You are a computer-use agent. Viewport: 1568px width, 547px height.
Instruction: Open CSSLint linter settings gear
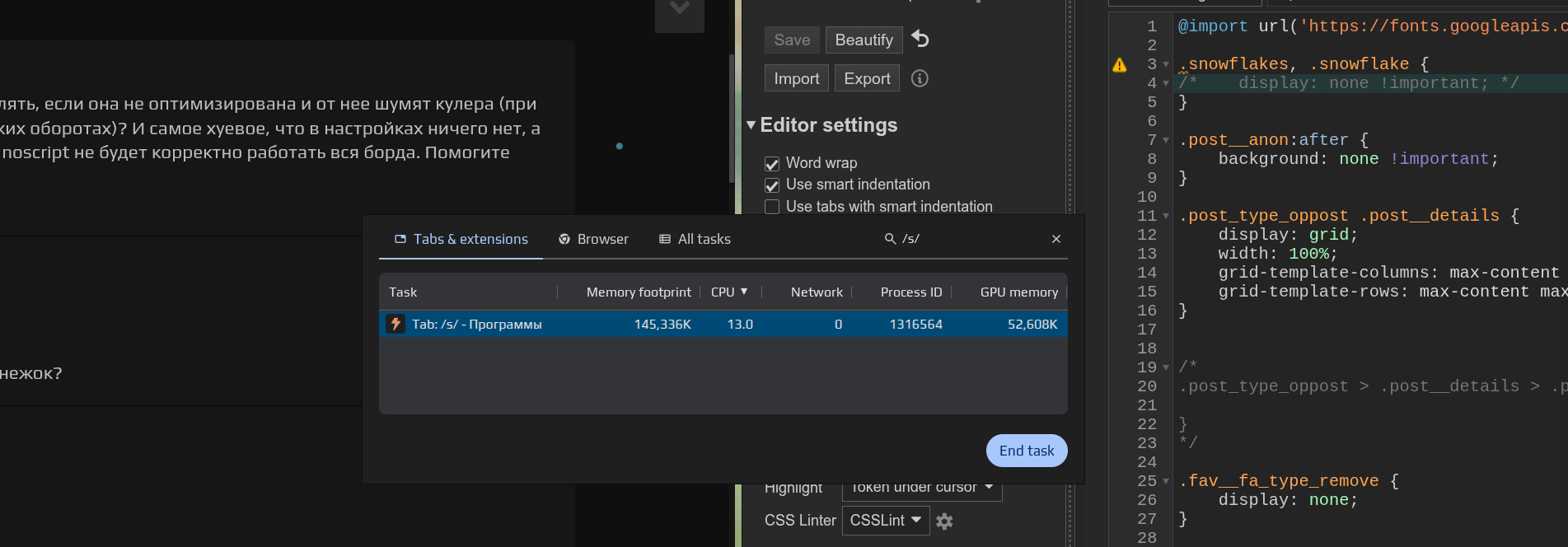coord(944,521)
